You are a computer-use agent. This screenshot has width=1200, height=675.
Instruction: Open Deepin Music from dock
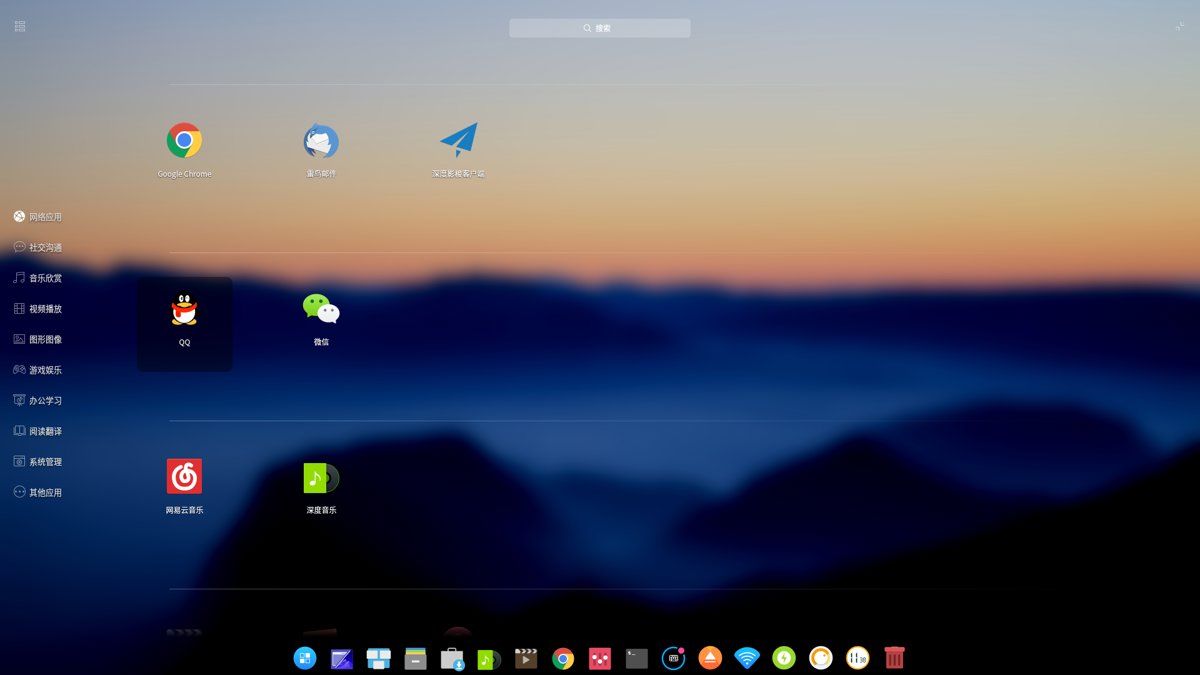pos(489,658)
